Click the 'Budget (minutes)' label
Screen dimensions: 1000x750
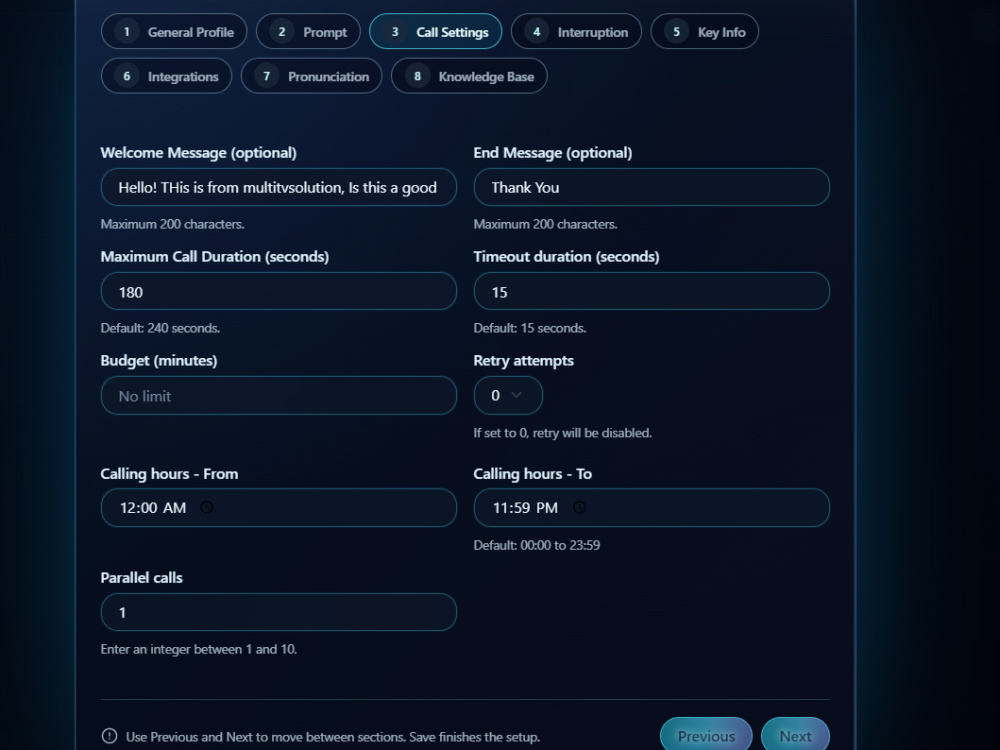click(x=159, y=361)
